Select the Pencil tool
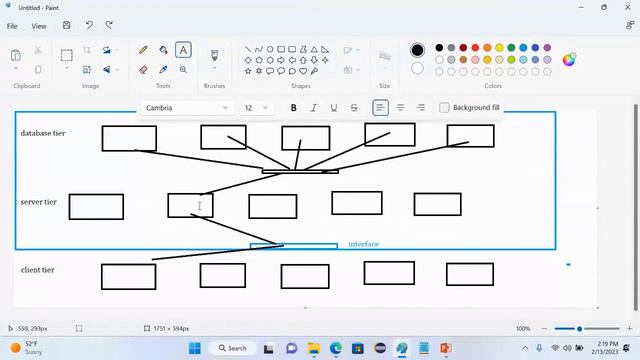 point(143,50)
